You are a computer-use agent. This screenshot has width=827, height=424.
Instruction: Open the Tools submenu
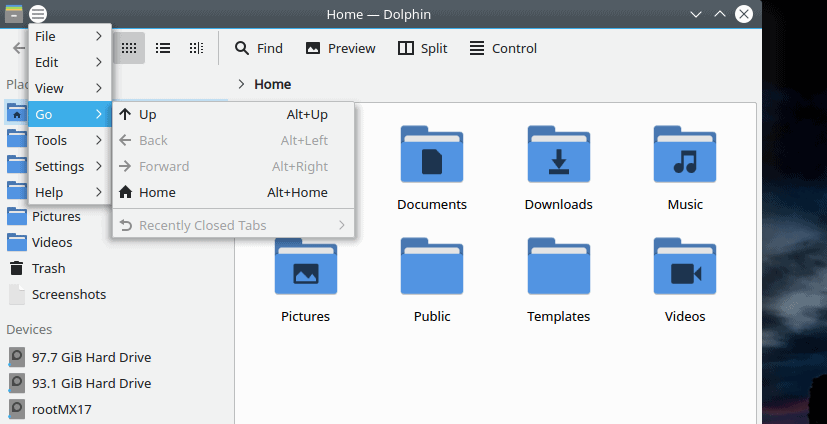pos(70,140)
